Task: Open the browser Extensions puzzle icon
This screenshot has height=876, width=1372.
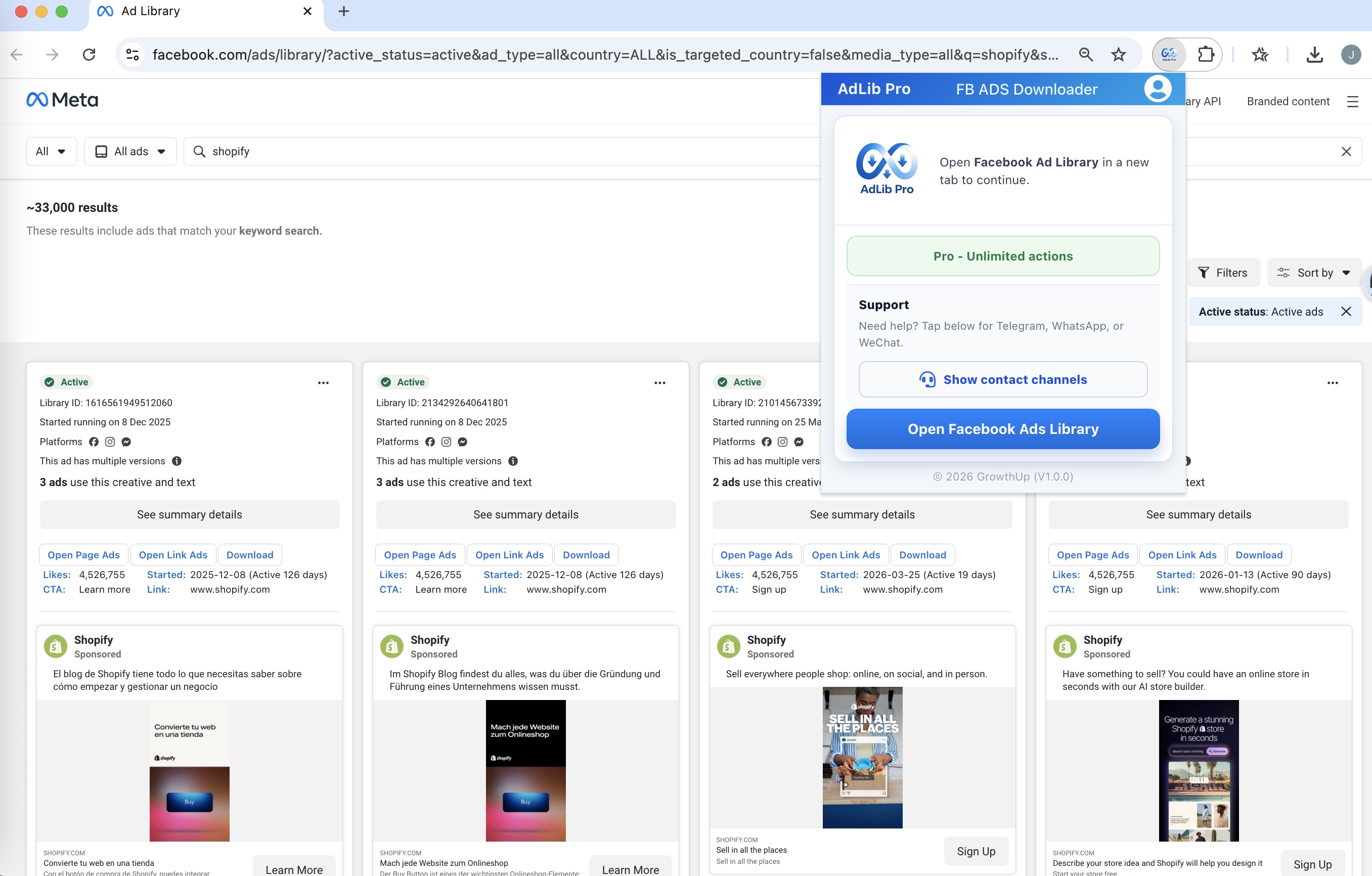Action: click(1206, 55)
